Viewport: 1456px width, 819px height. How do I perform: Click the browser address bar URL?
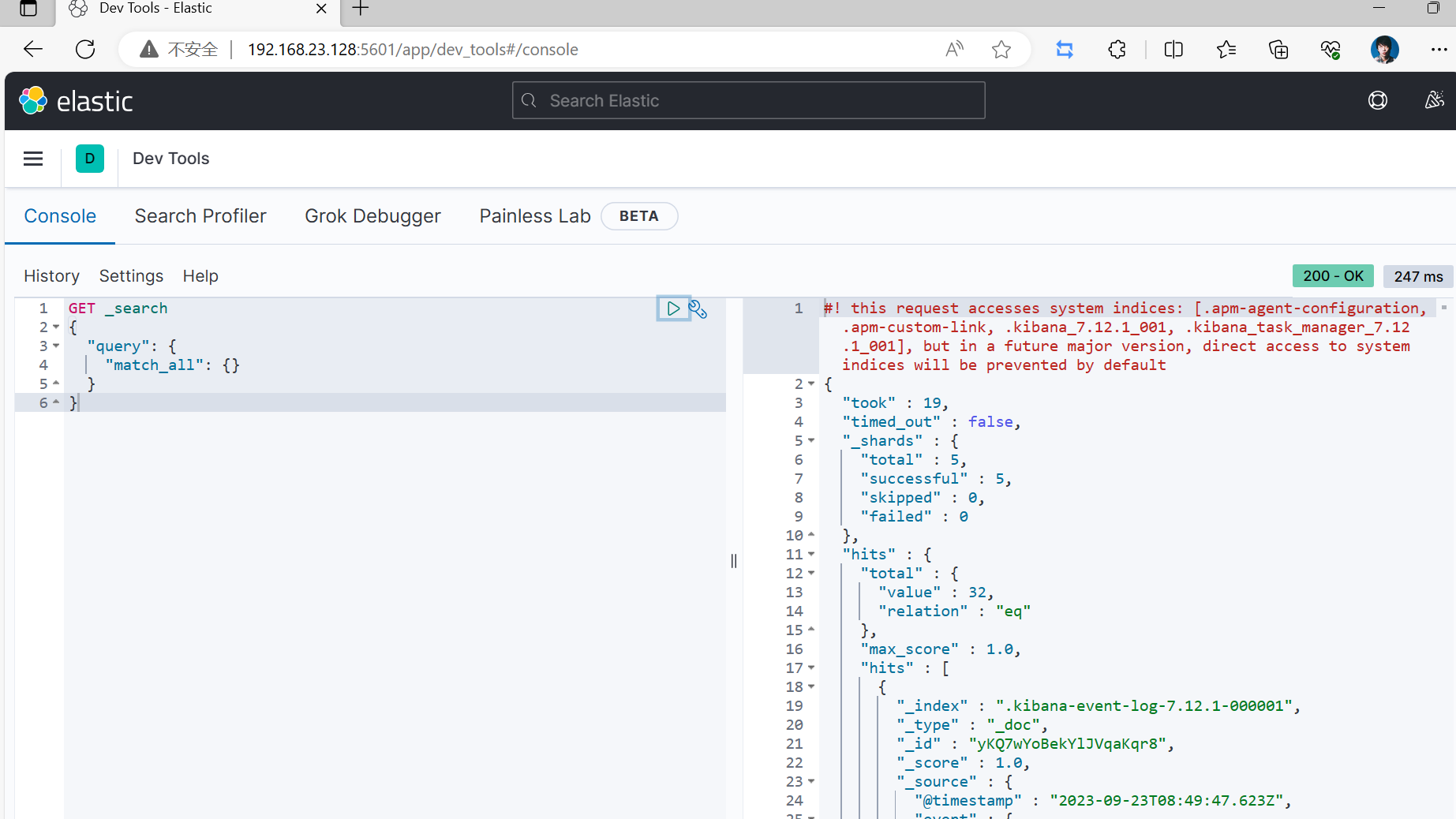pos(413,50)
